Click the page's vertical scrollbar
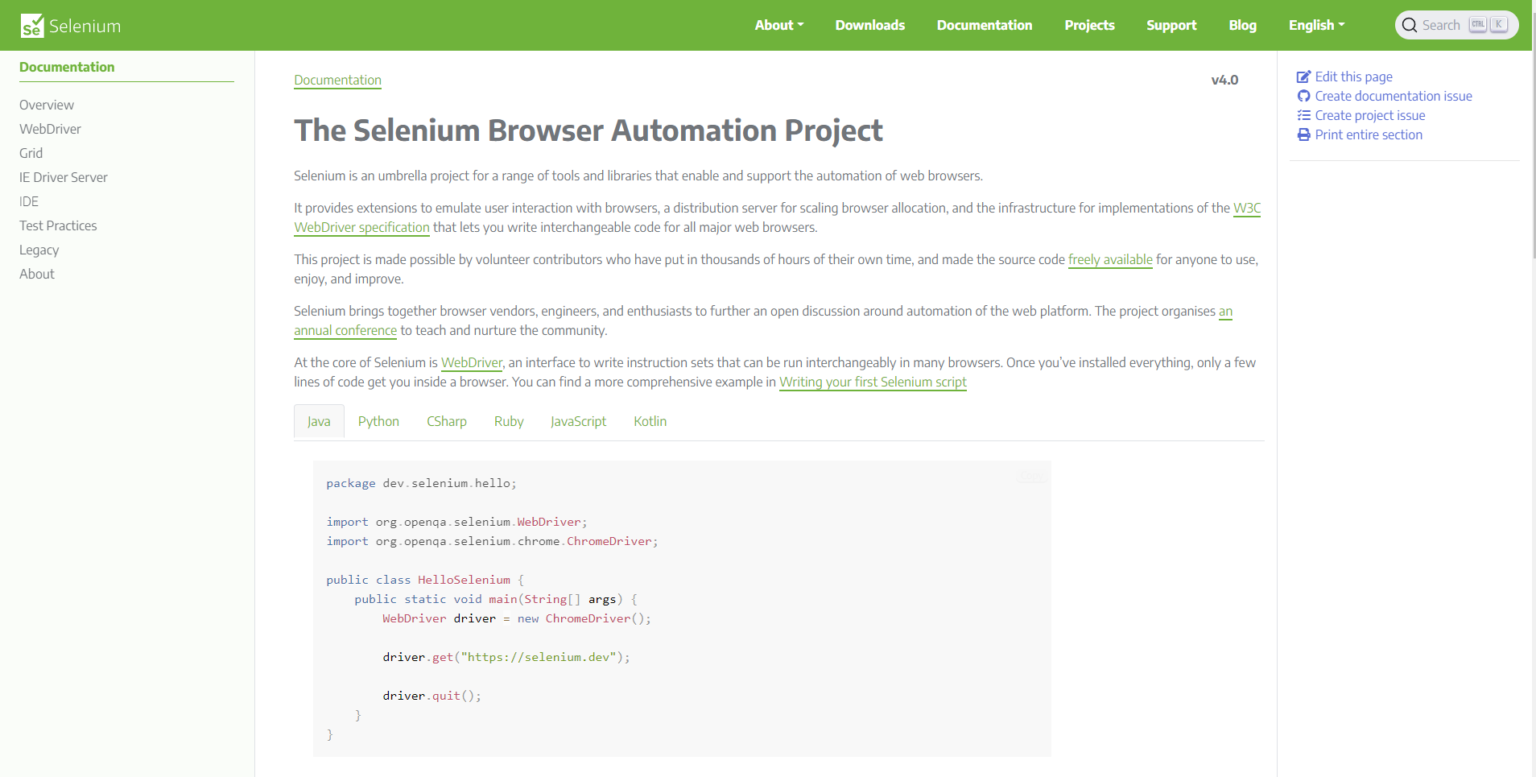1536x777 pixels. coord(1530,150)
